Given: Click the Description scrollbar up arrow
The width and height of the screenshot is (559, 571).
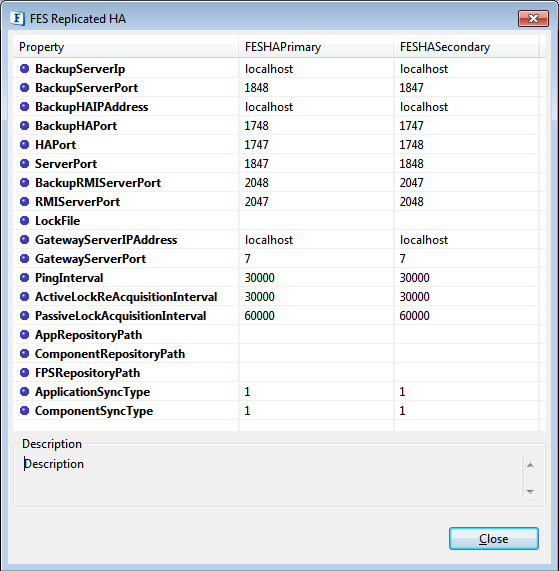Looking at the screenshot, I should pos(530,465).
